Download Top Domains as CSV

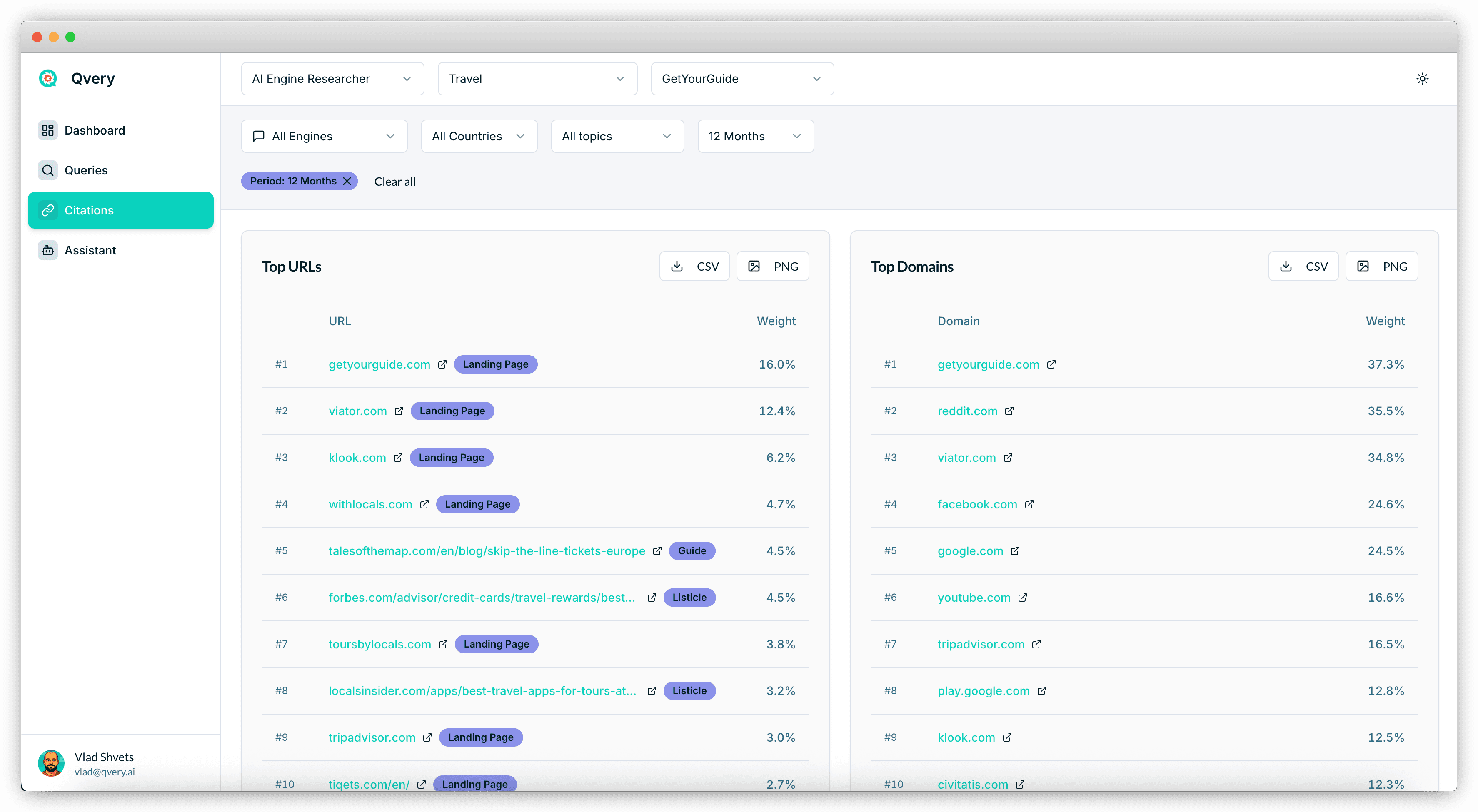coord(1303,266)
